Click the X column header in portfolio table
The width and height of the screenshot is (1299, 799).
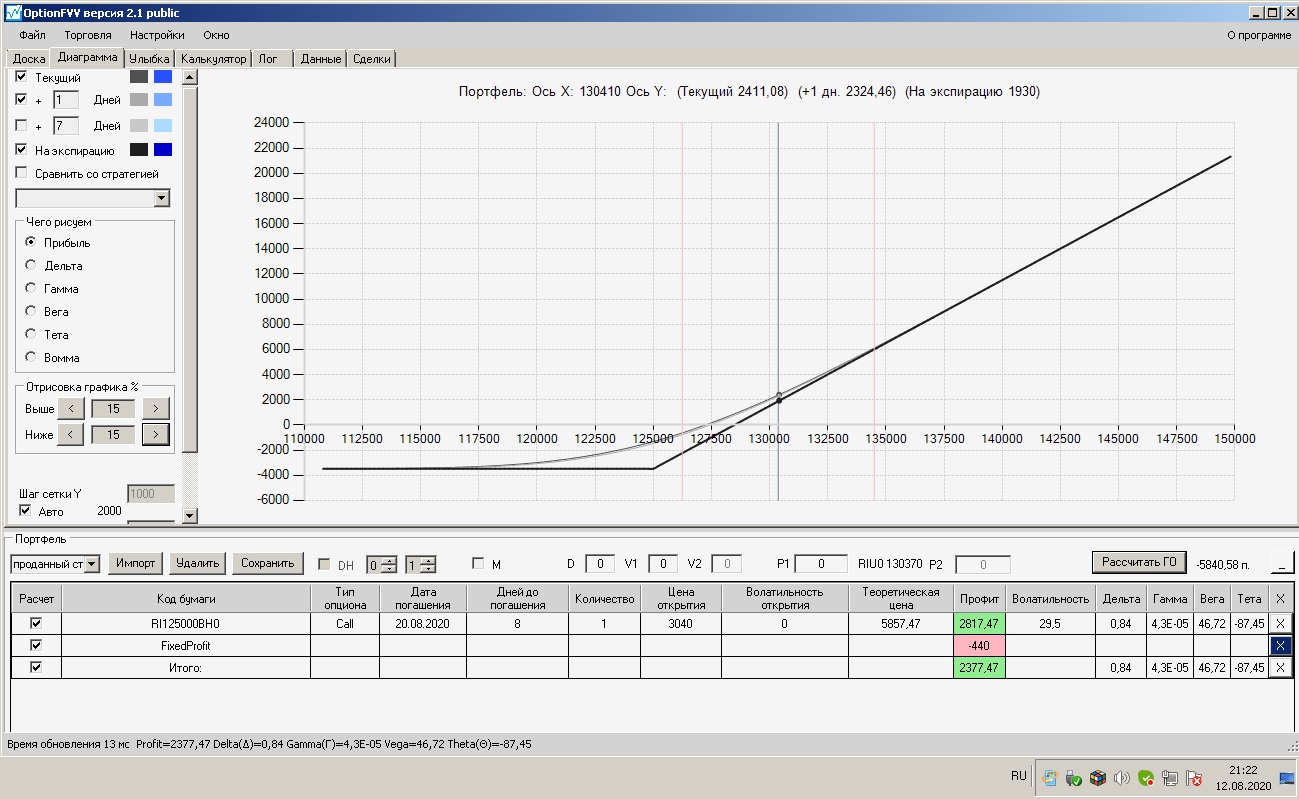pyautogui.click(x=1280, y=598)
